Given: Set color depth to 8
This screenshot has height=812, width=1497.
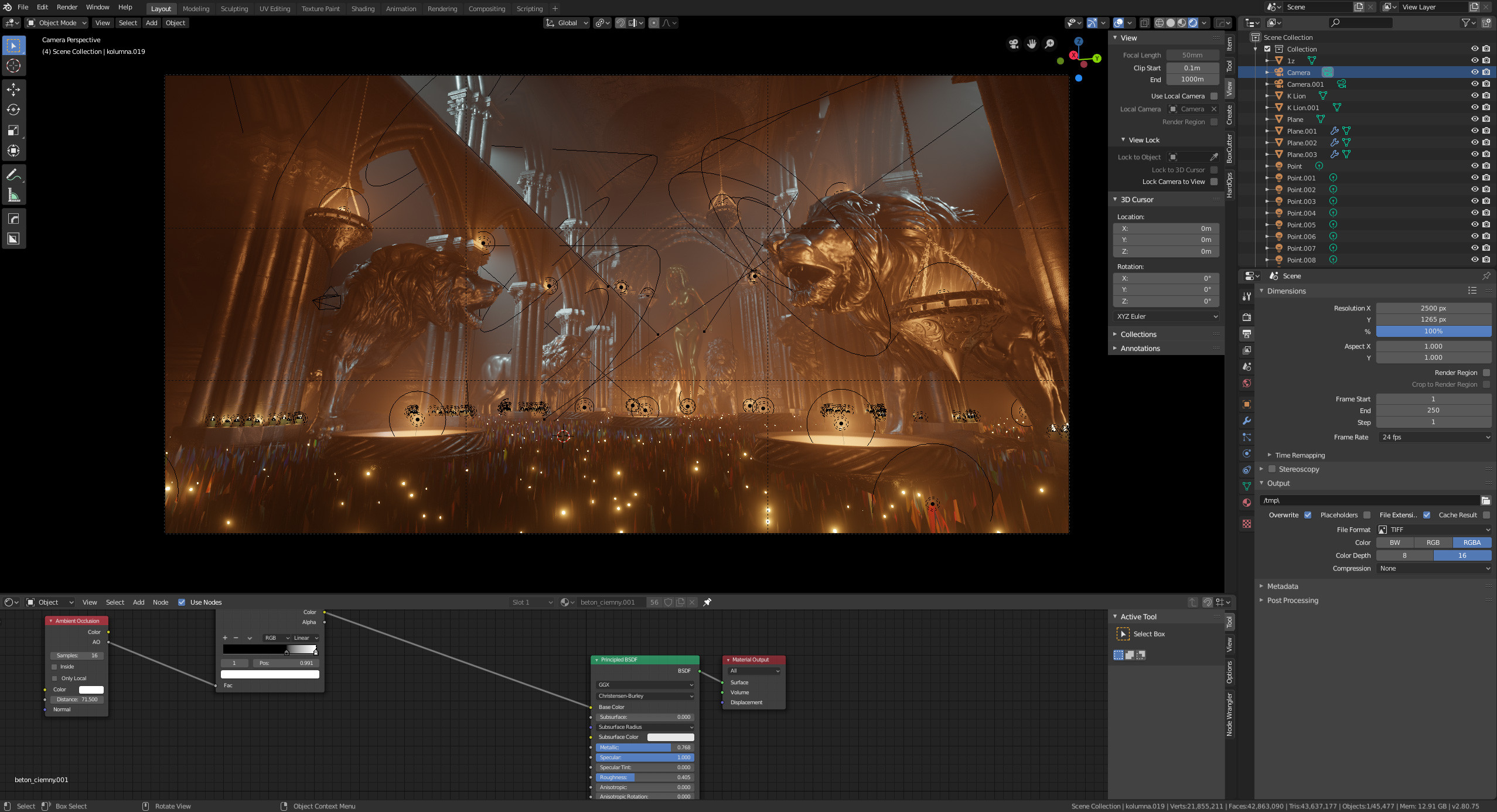Looking at the screenshot, I should click(1404, 555).
